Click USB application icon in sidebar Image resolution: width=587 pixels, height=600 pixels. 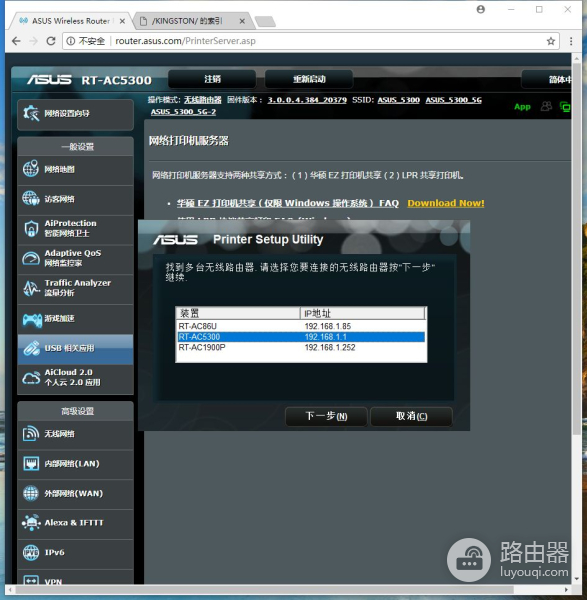point(31,348)
